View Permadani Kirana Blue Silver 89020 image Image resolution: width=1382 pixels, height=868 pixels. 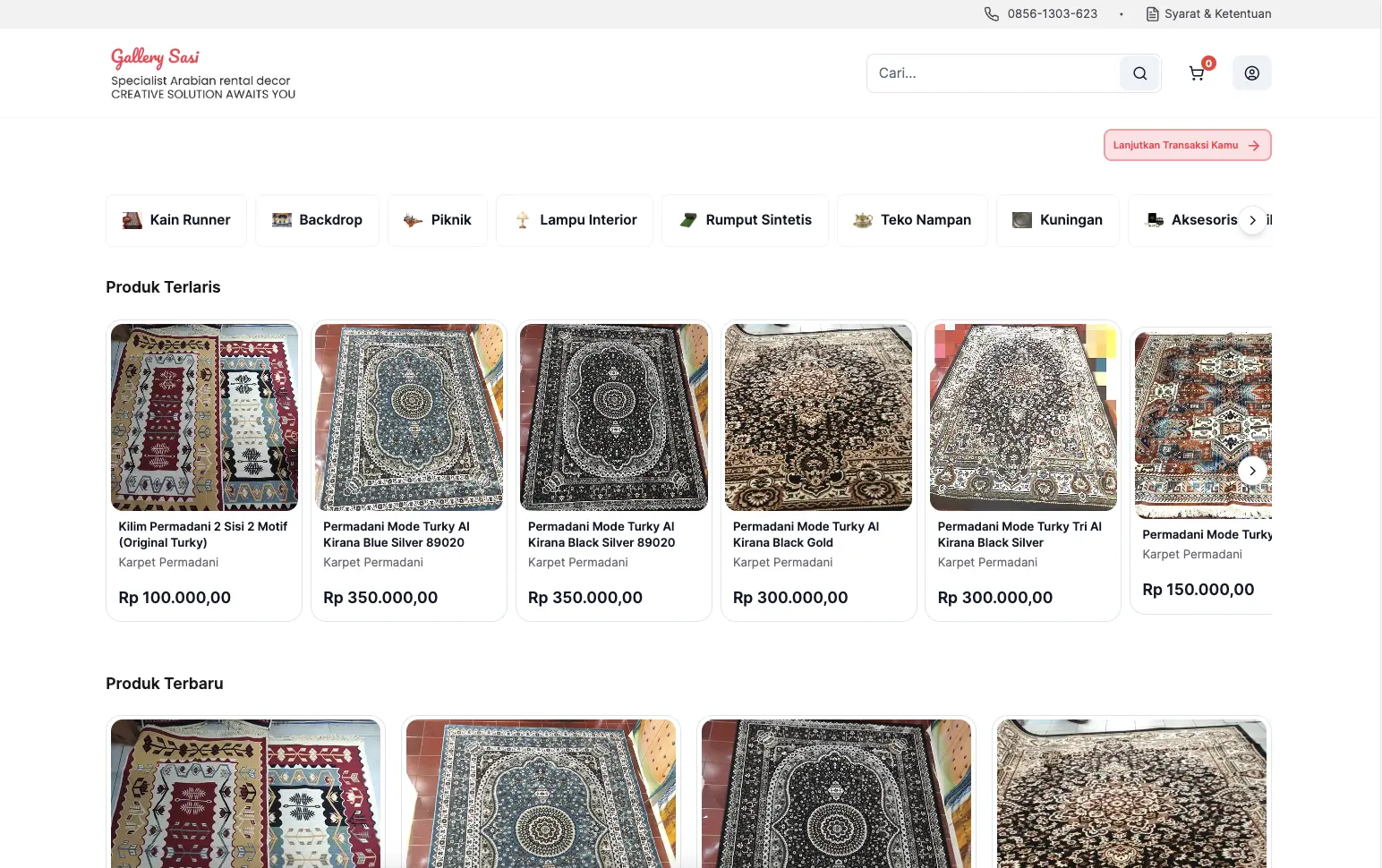click(x=409, y=417)
